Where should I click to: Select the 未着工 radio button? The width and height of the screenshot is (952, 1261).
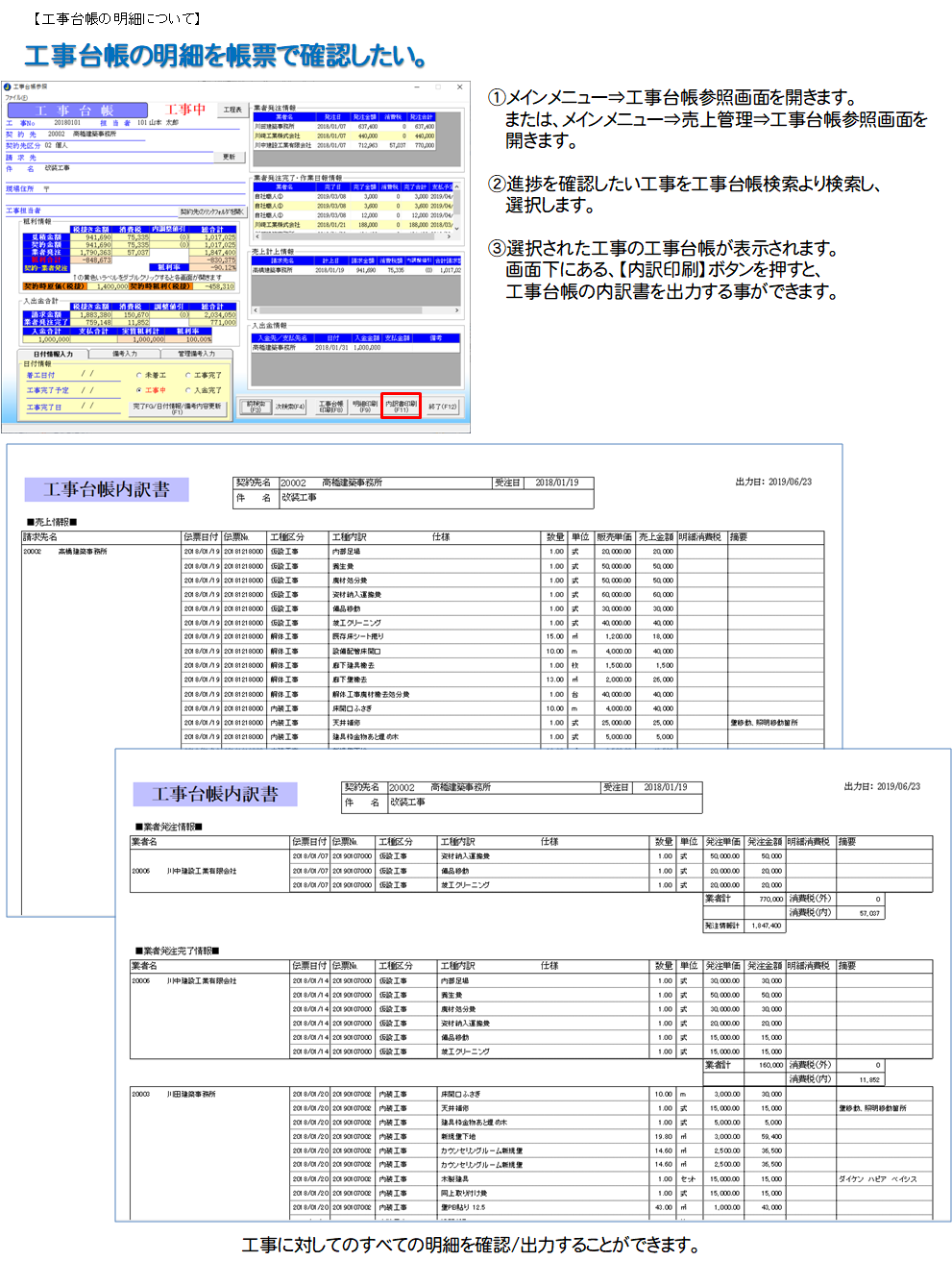point(151,375)
